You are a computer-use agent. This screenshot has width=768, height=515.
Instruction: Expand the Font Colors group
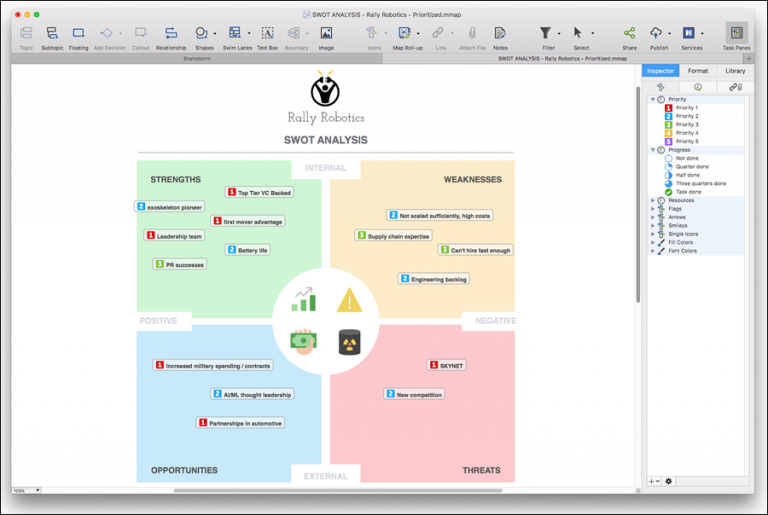pyautogui.click(x=653, y=251)
